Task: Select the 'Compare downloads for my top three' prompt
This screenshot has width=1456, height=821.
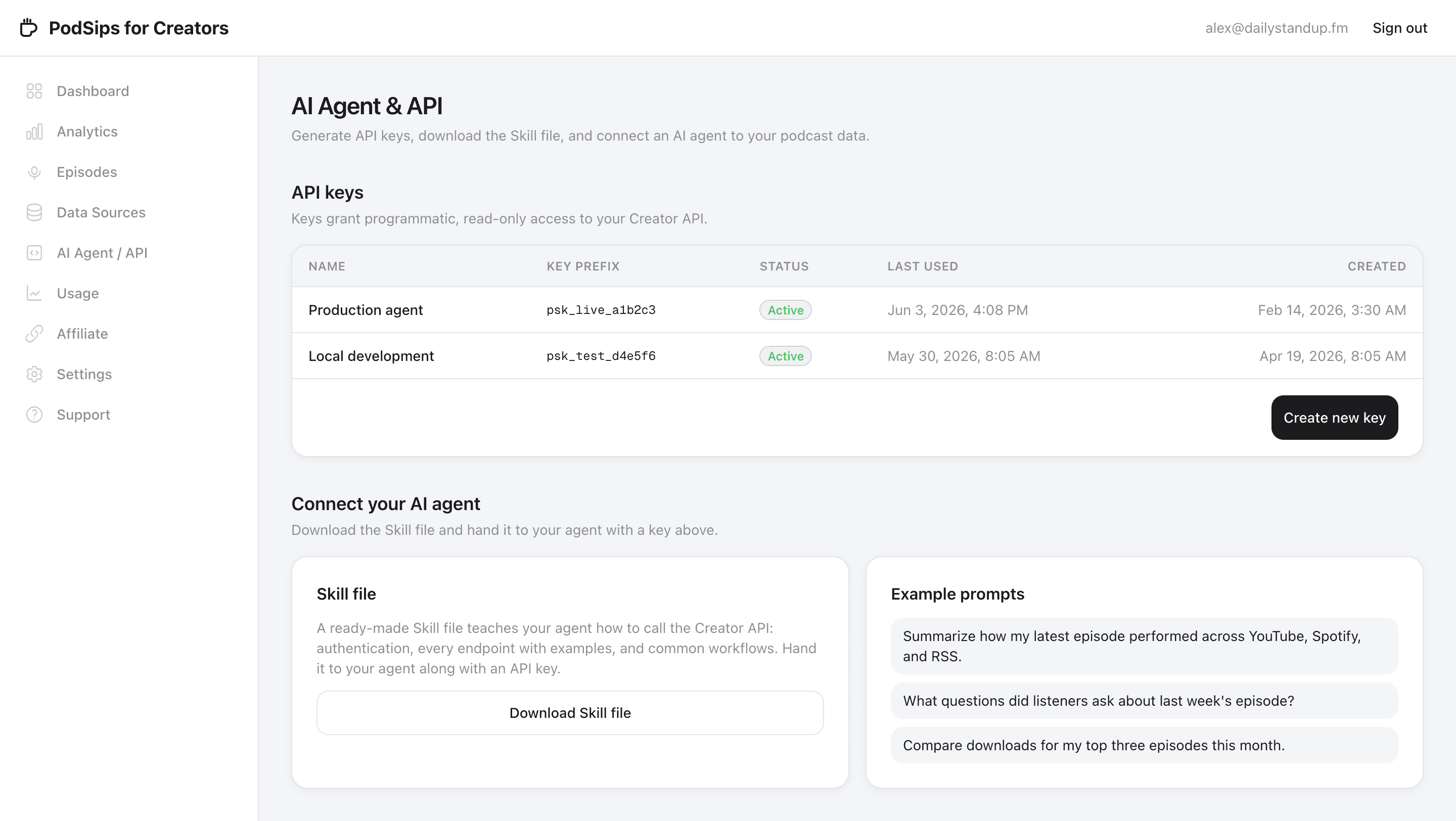Action: [x=1144, y=745]
